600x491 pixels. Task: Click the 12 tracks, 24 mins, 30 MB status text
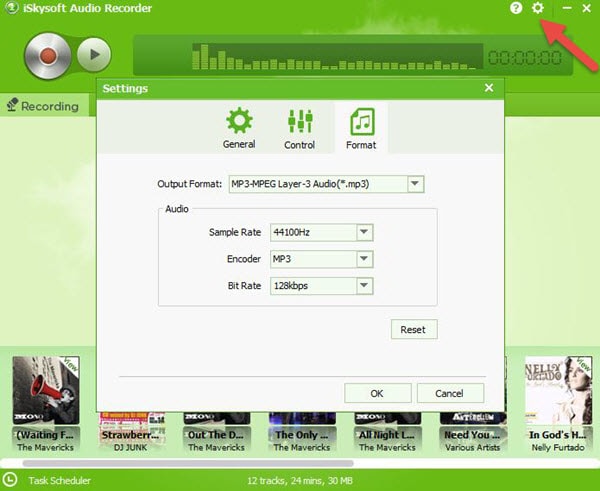coord(300,481)
